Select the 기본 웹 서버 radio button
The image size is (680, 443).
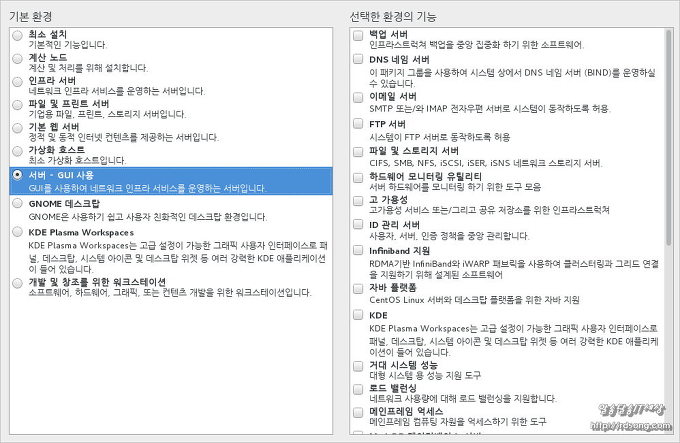point(18,127)
